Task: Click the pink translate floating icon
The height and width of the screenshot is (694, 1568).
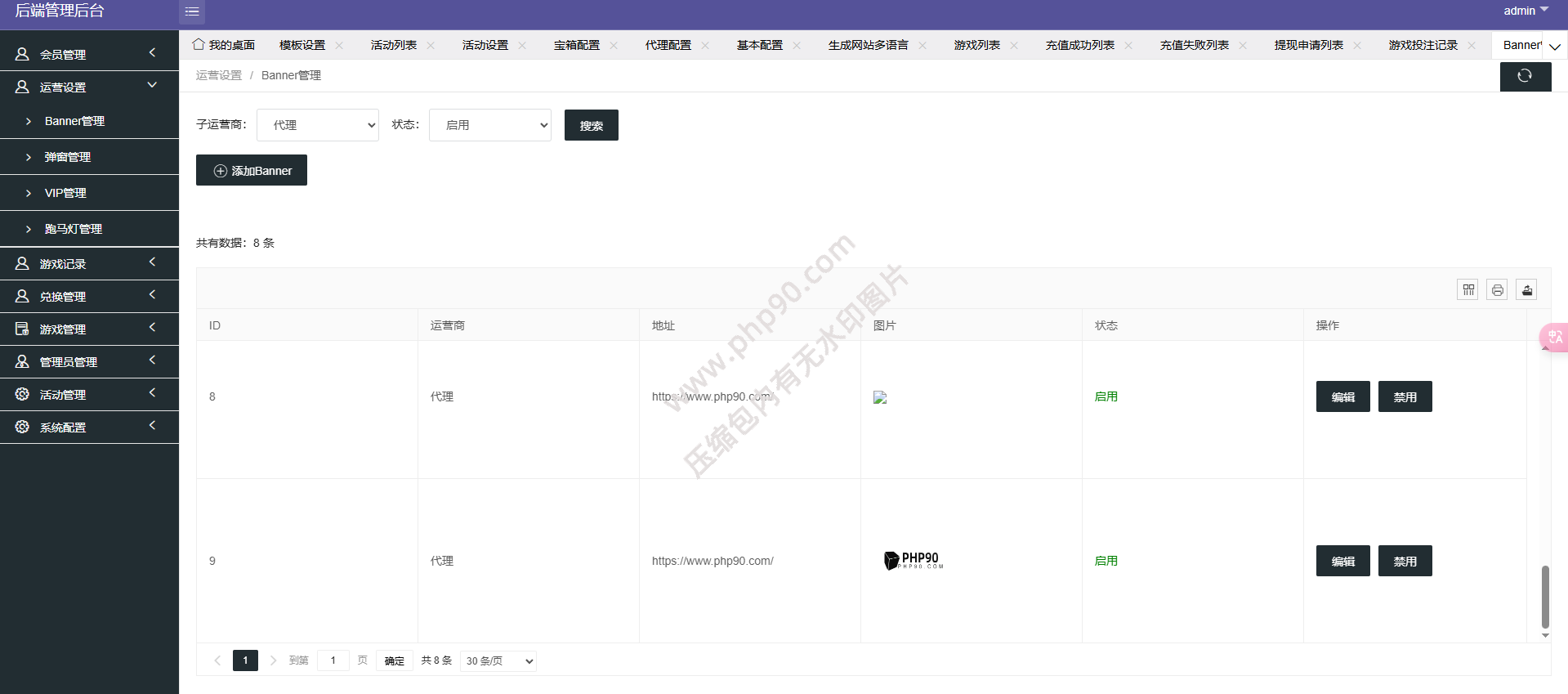Action: pos(1554,337)
